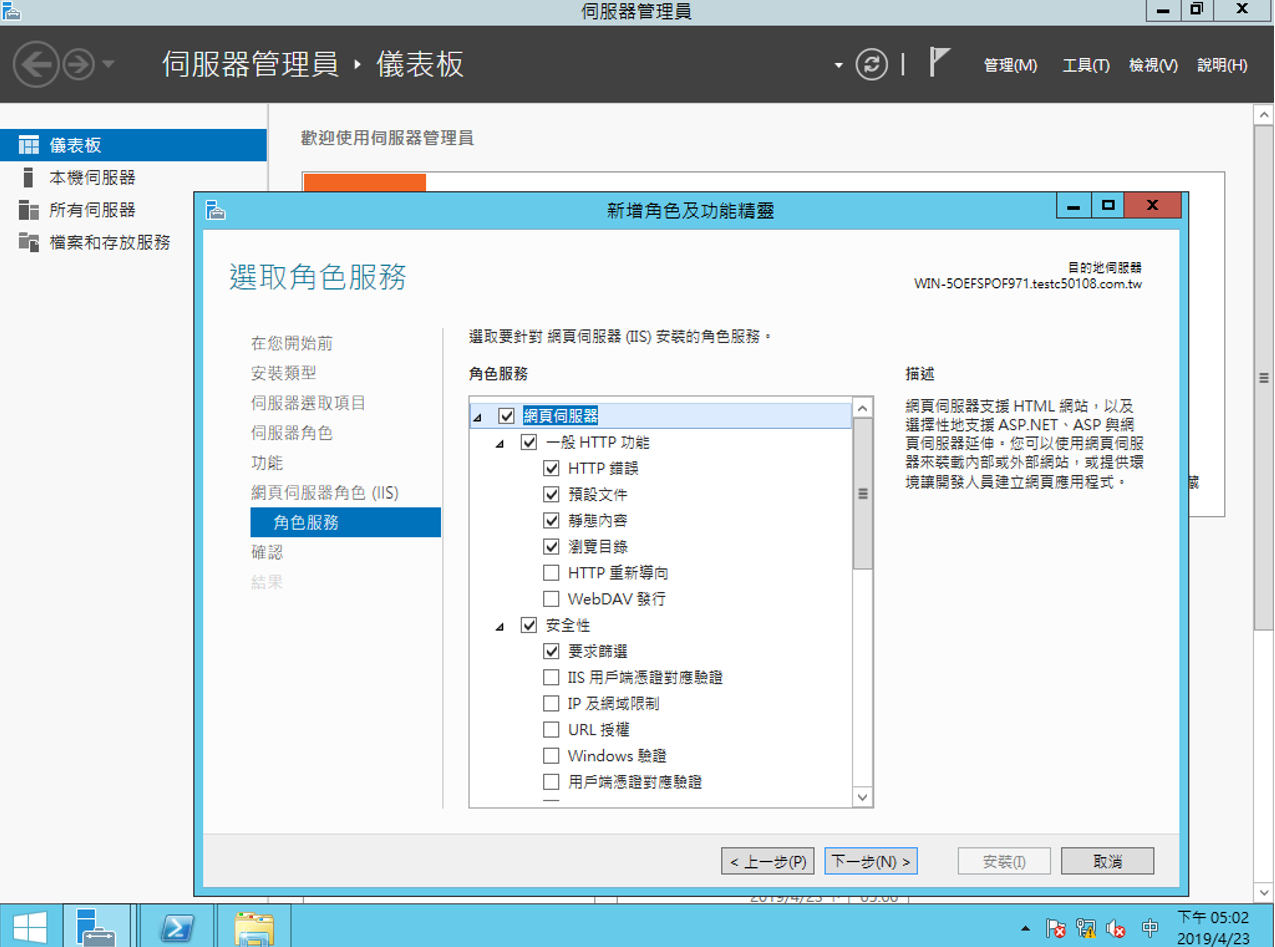Screen dimensions: 1275x947
Task: Select the 角色服務 wizard step
Action: point(345,523)
